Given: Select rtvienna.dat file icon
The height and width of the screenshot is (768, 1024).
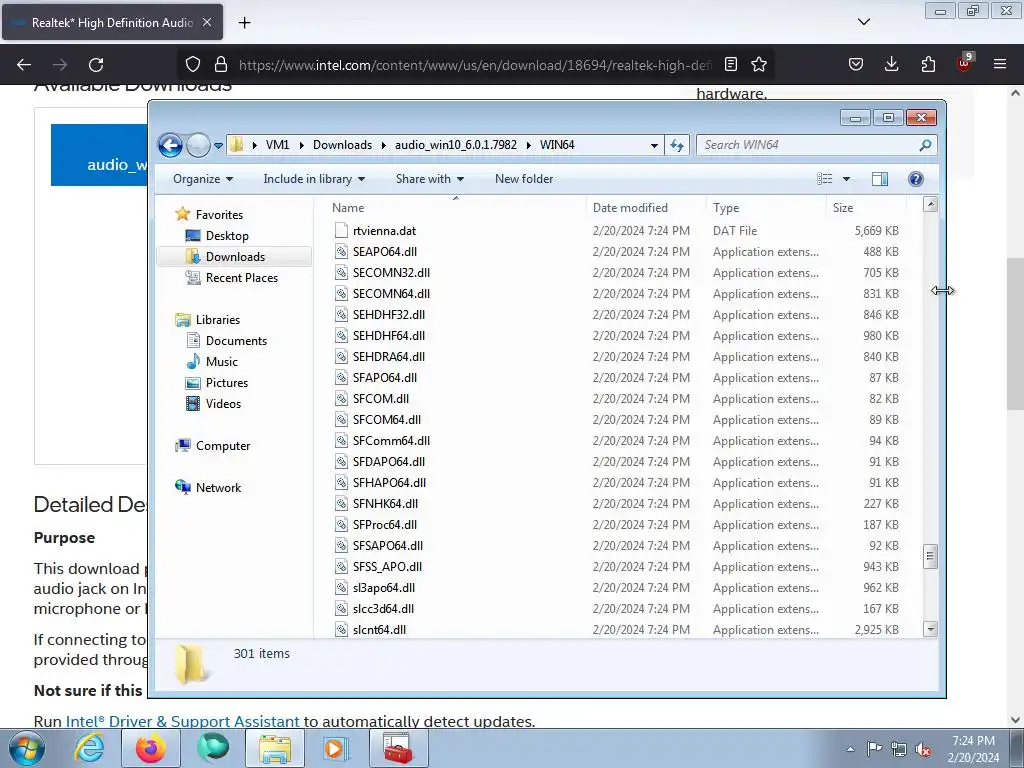Looking at the screenshot, I should [x=341, y=231].
